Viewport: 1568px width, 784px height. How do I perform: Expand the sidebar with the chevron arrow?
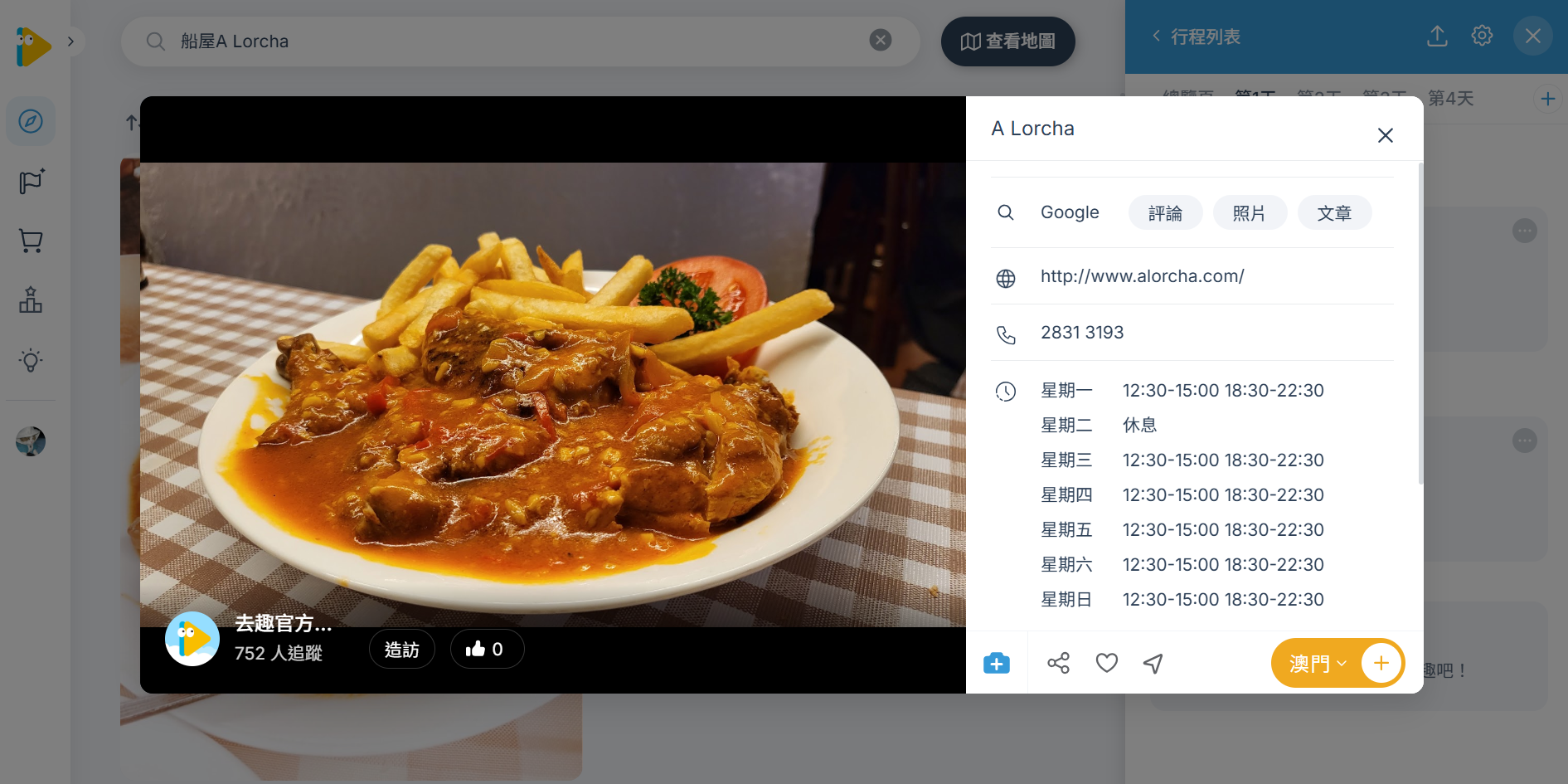(71, 41)
